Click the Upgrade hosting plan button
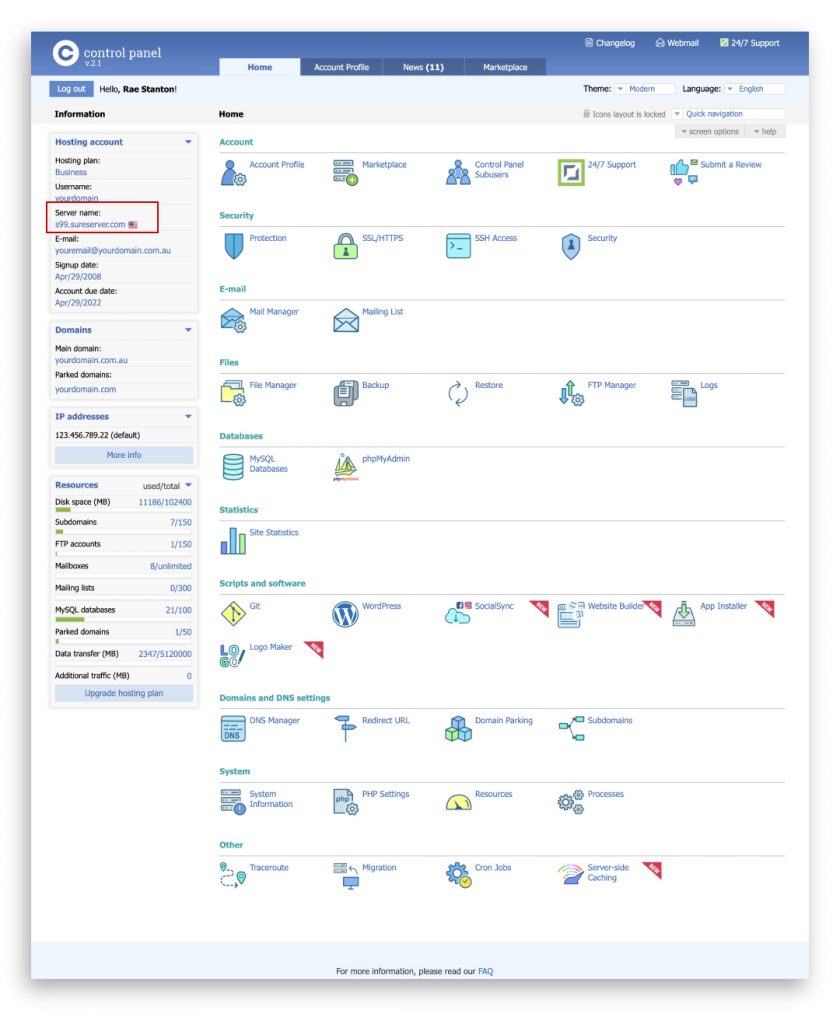840x1024 pixels. pyautogui.click(x=123, y=693)
